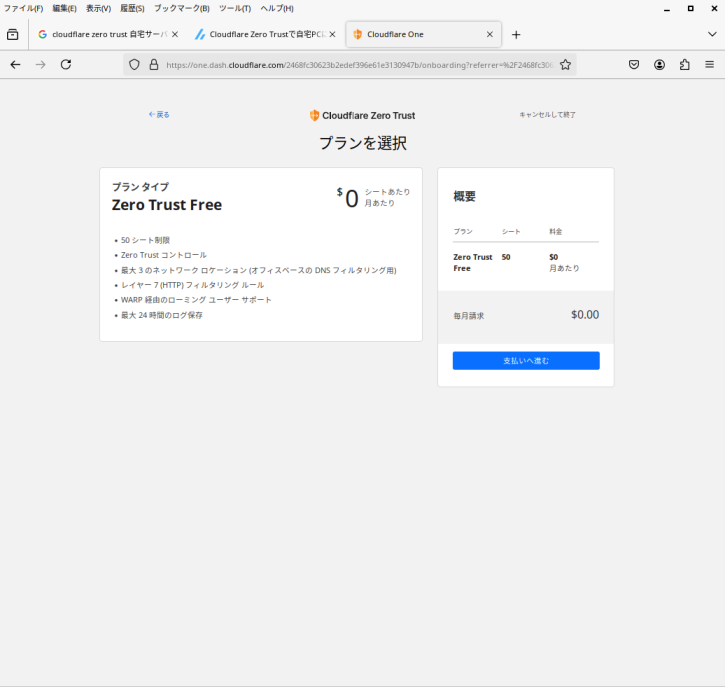
Task: Click the site security padlock icon
Action: pos(154,65)
